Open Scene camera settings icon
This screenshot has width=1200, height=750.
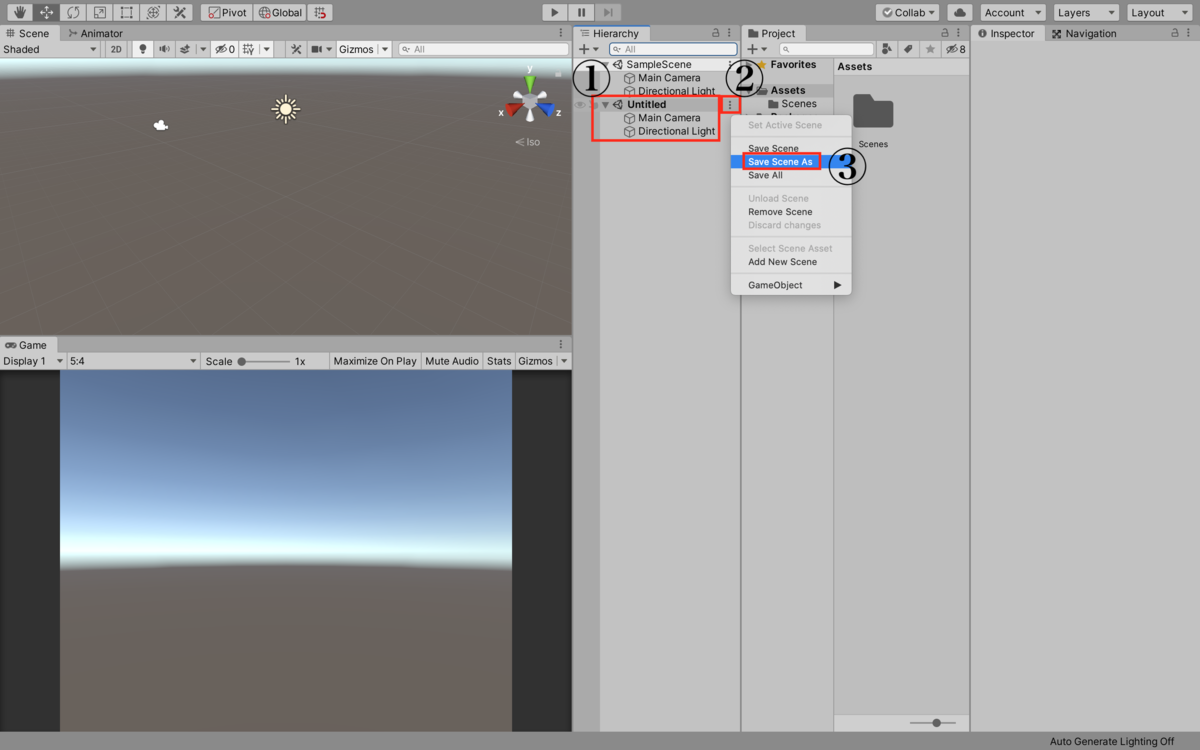click(317, 49)
